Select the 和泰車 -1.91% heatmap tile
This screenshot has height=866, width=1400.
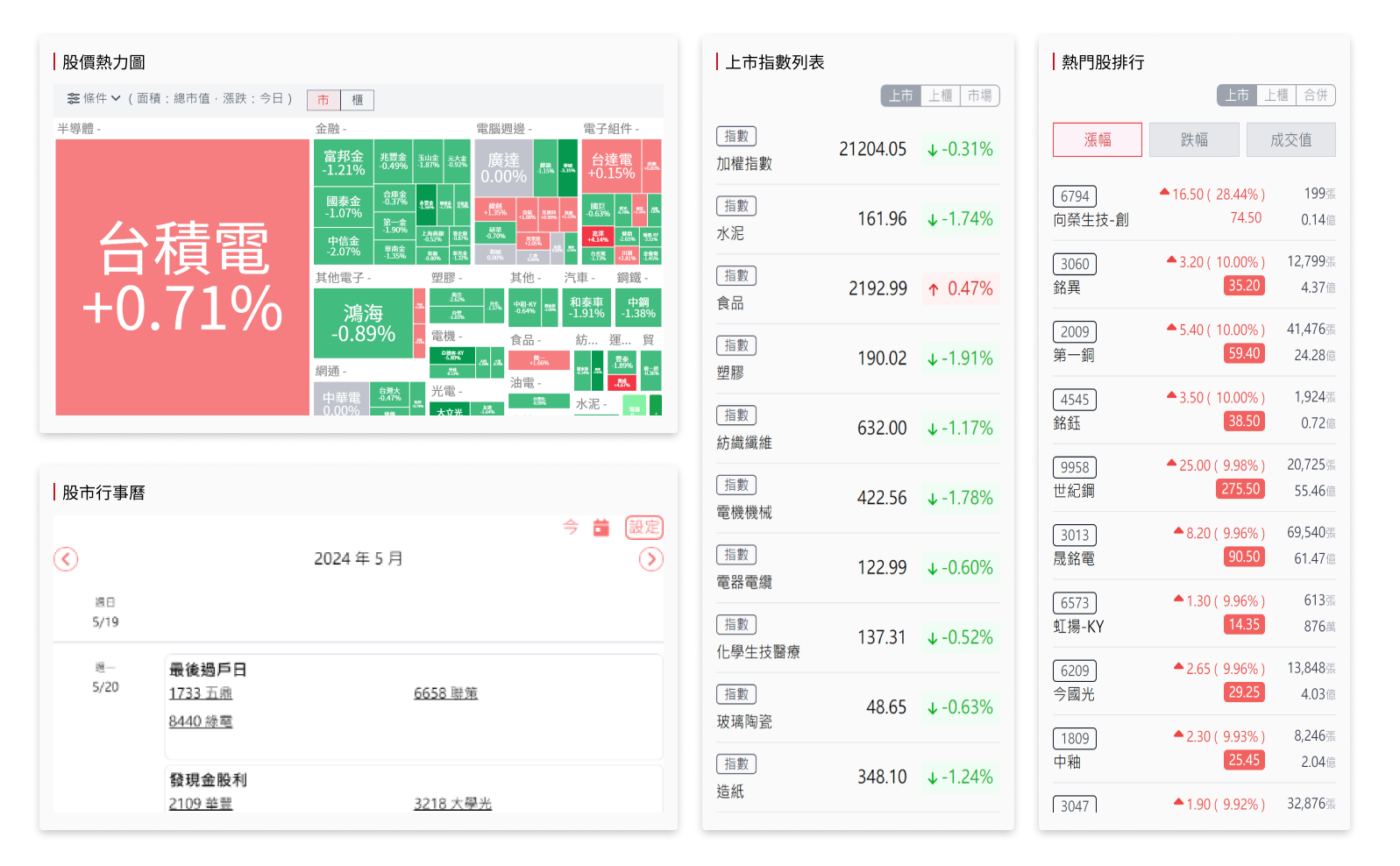pyautogui.click(x=586, y=308)
